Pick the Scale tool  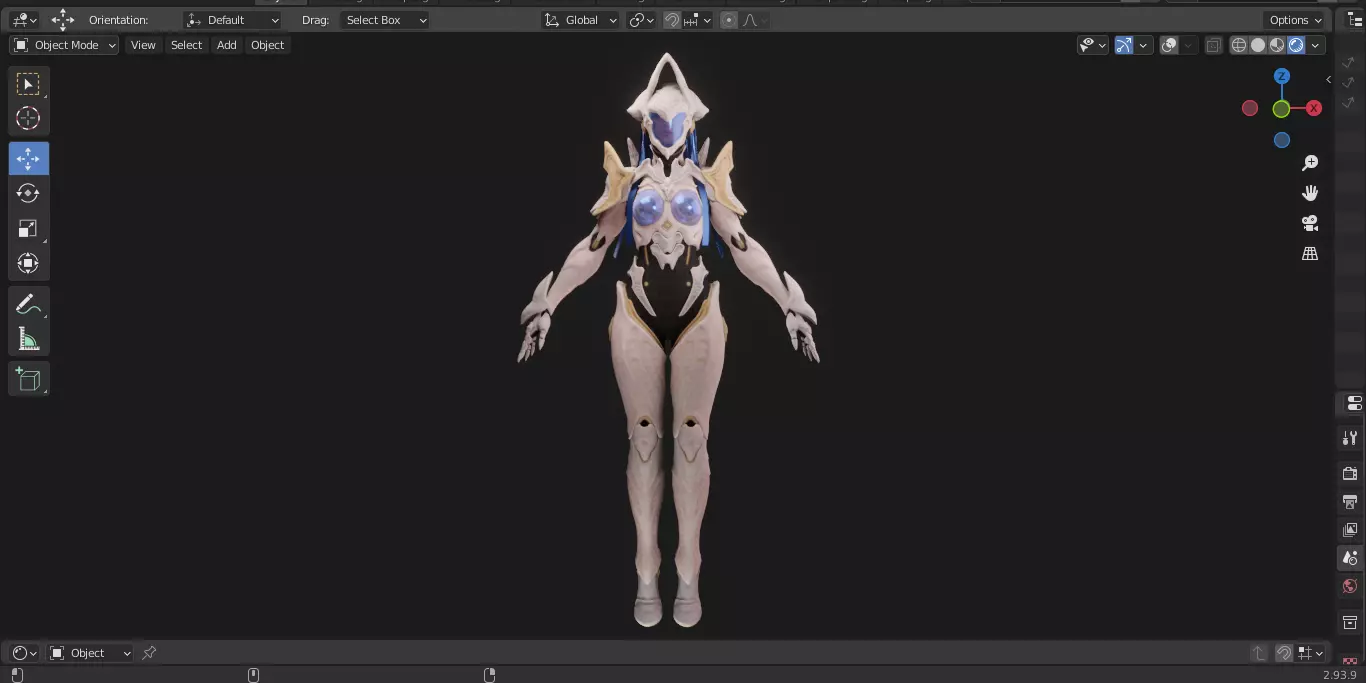(28, 228)
